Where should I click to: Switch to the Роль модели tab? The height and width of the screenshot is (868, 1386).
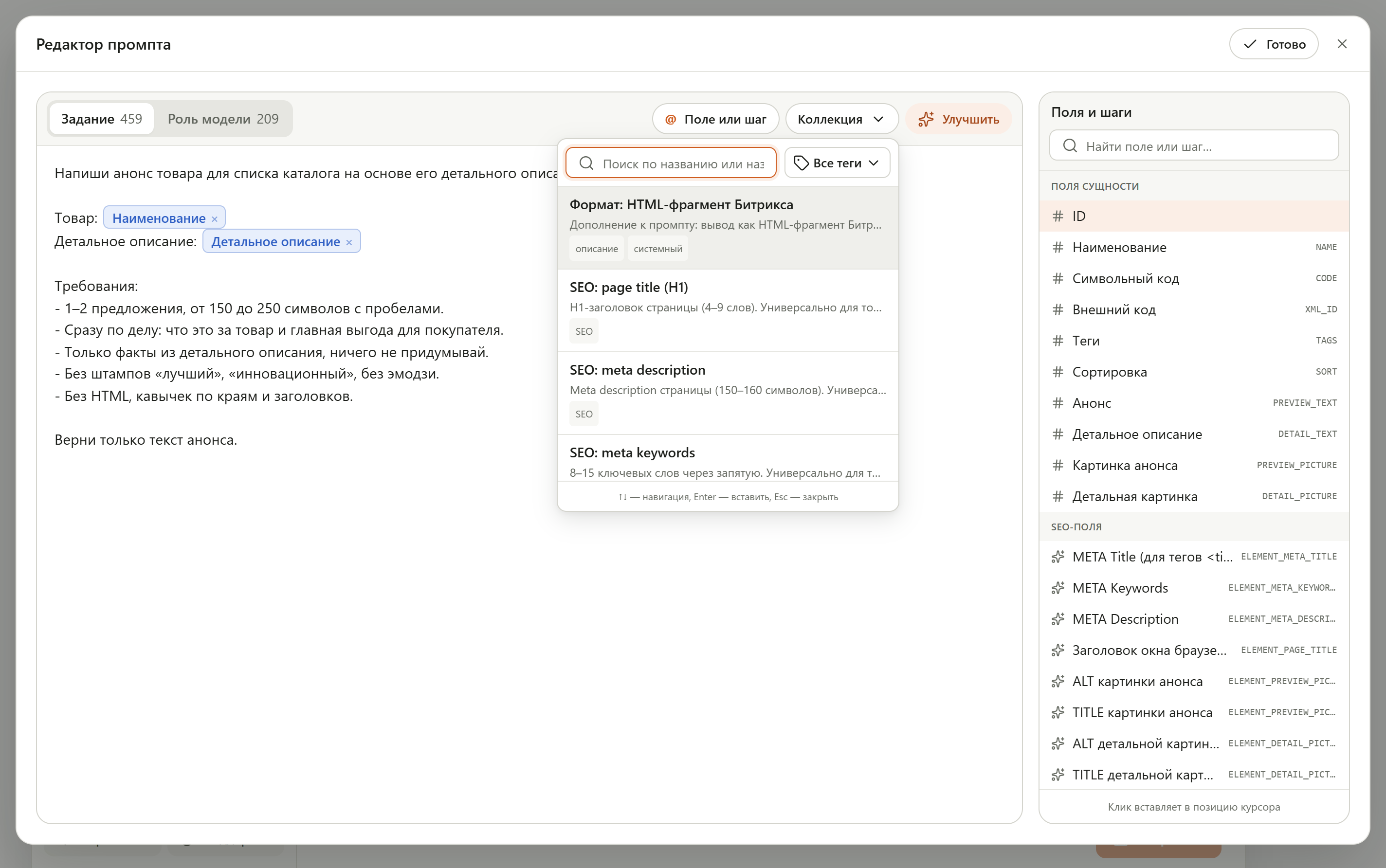pyautogui.click(x=223, y=119)
